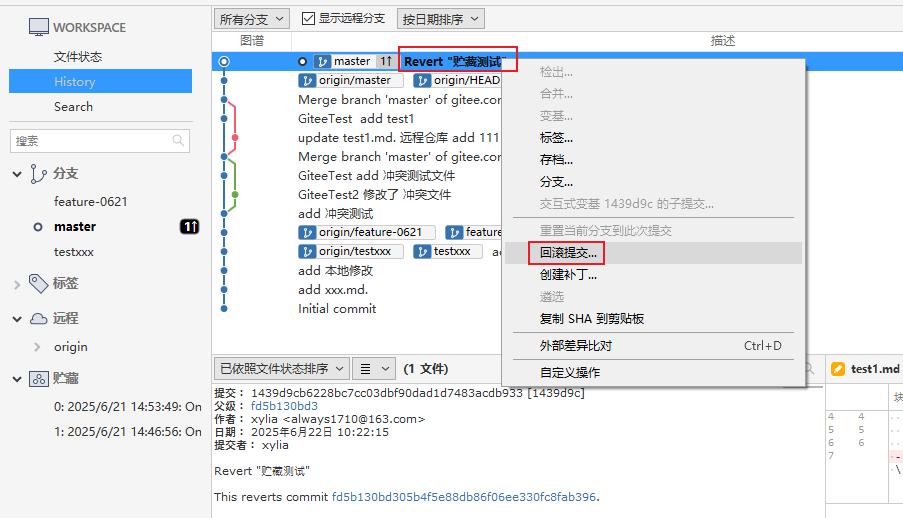Screen dimensions: 903x518
Task: Click the origin/testxxx branch label
Action: point(351,252)
